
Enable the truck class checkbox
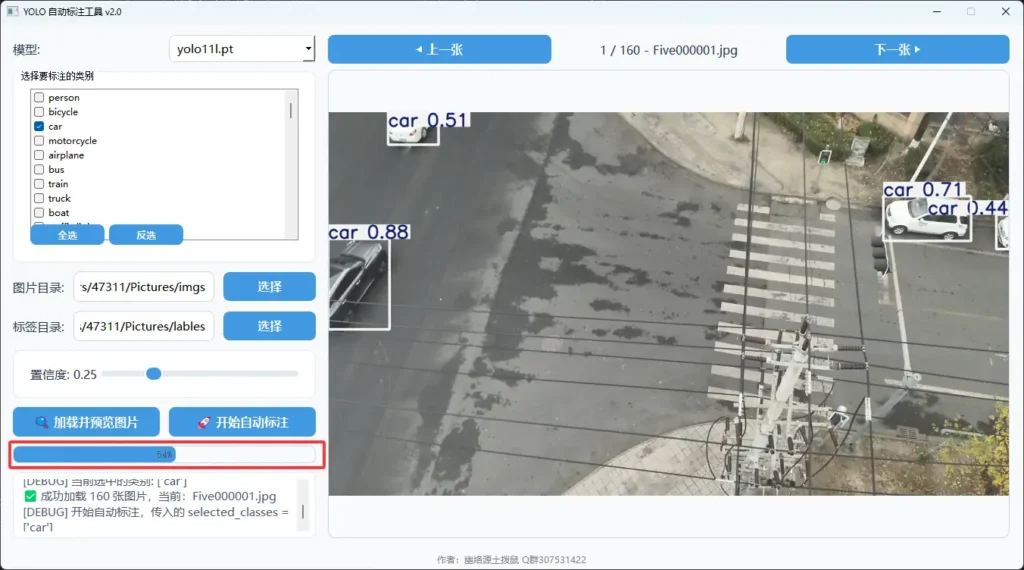tap(39, 199)
